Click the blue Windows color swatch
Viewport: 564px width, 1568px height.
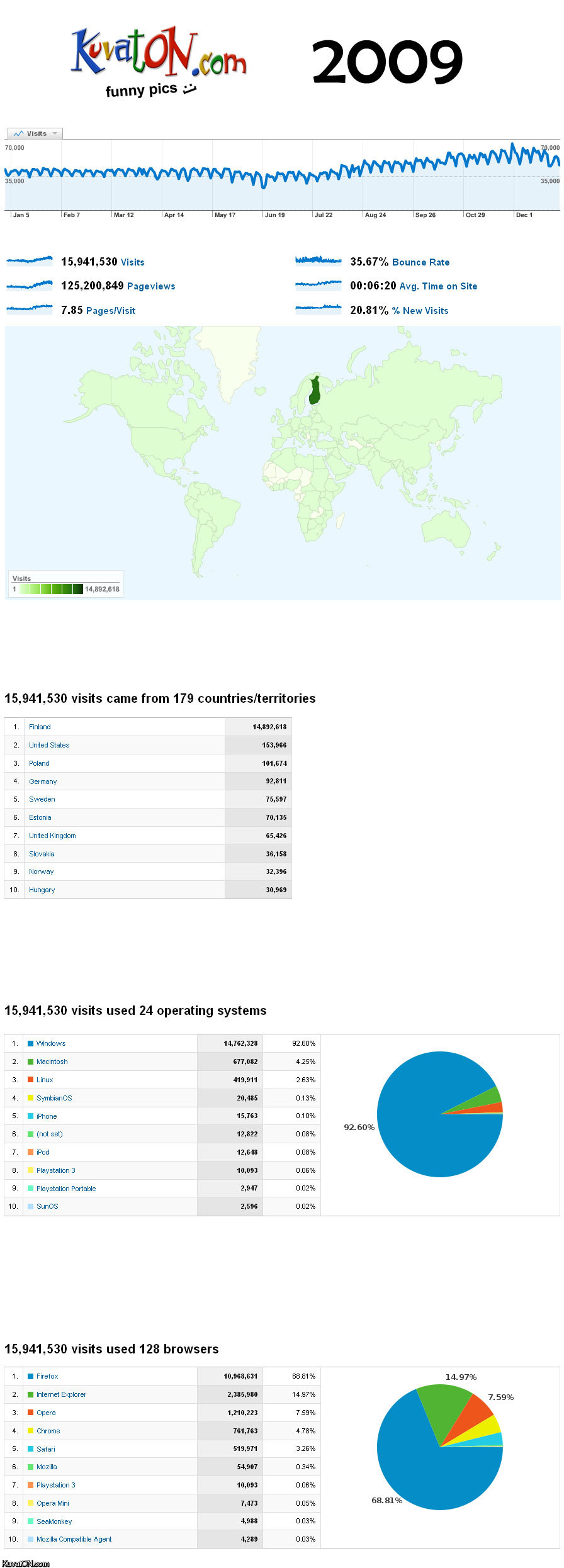(x=30, y=1043)
